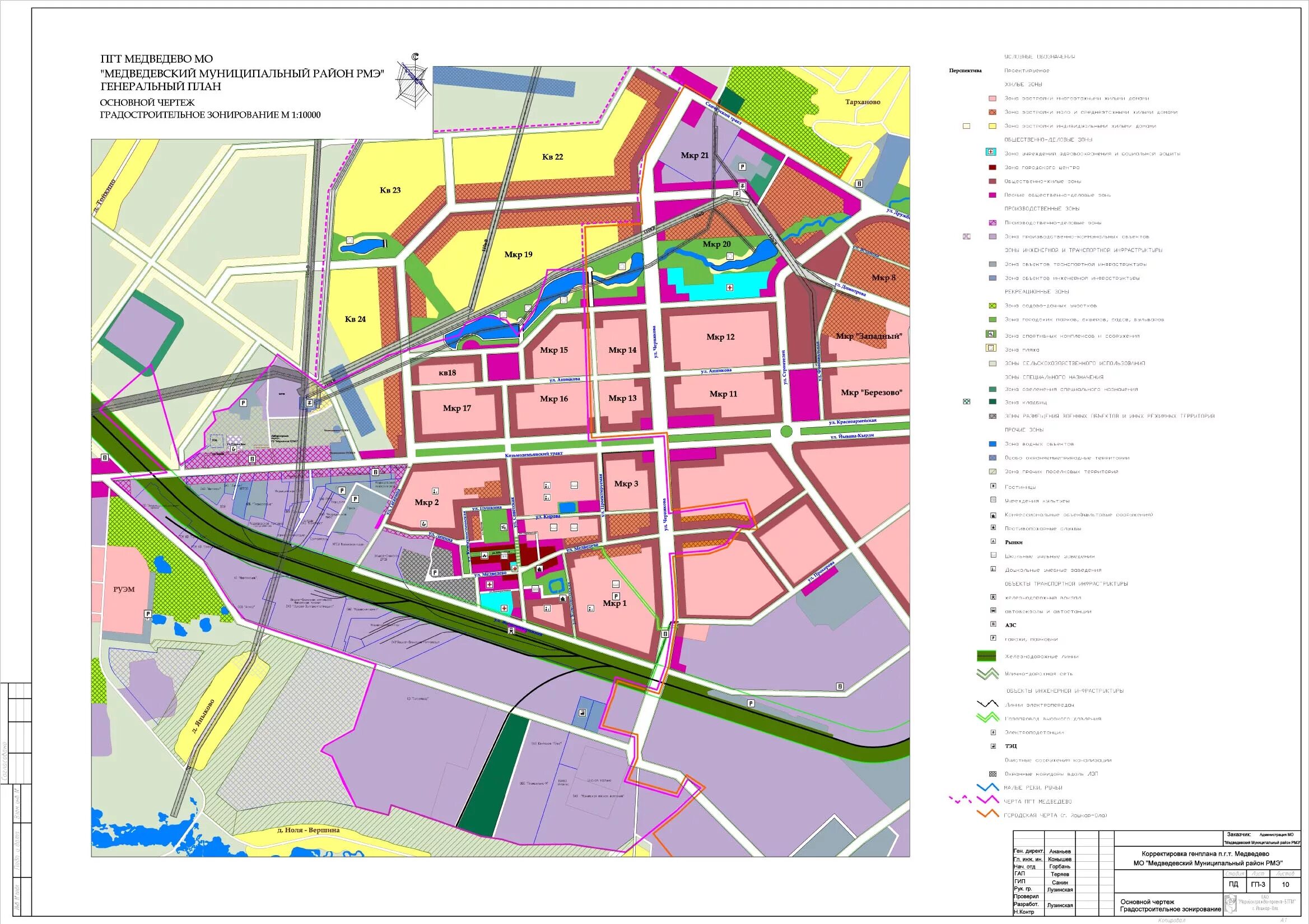Click the parking icon in Мкр 21
The image size is (1309, 924).
point(742,166)
